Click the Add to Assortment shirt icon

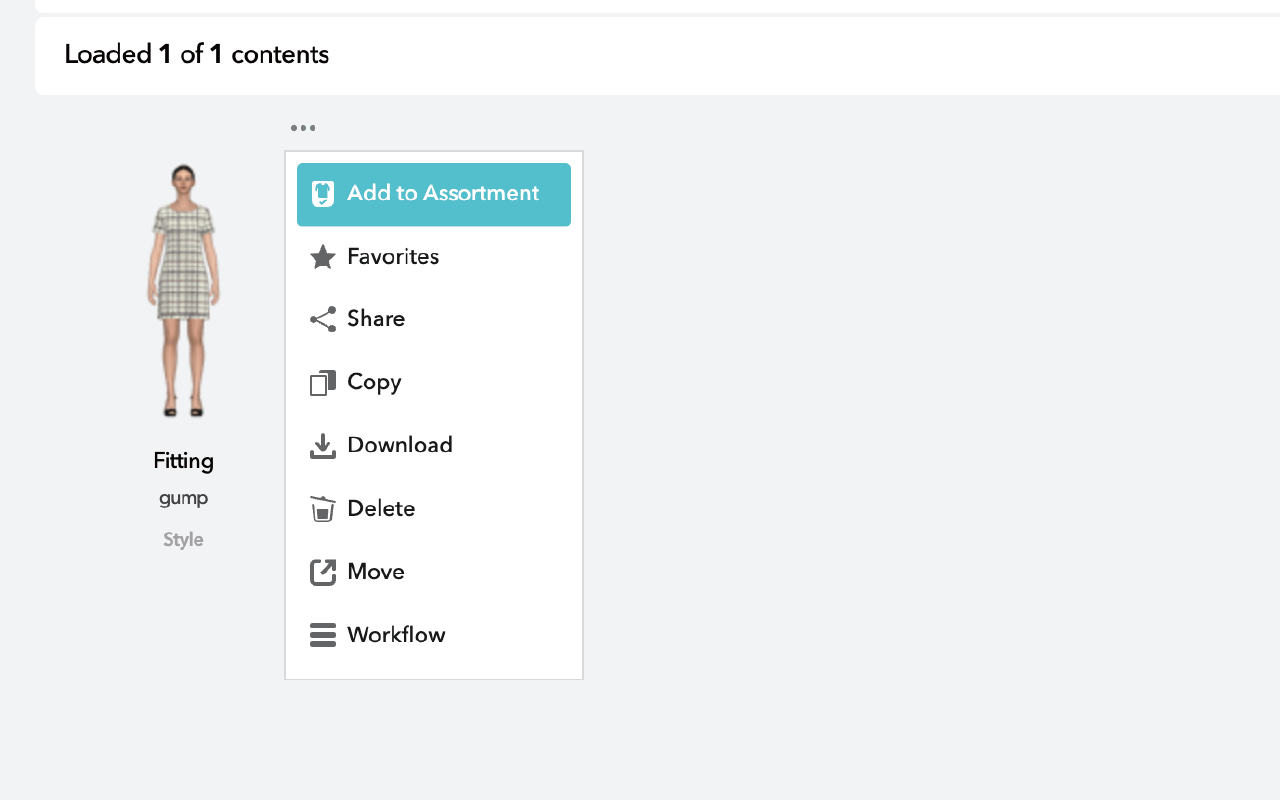322,194
